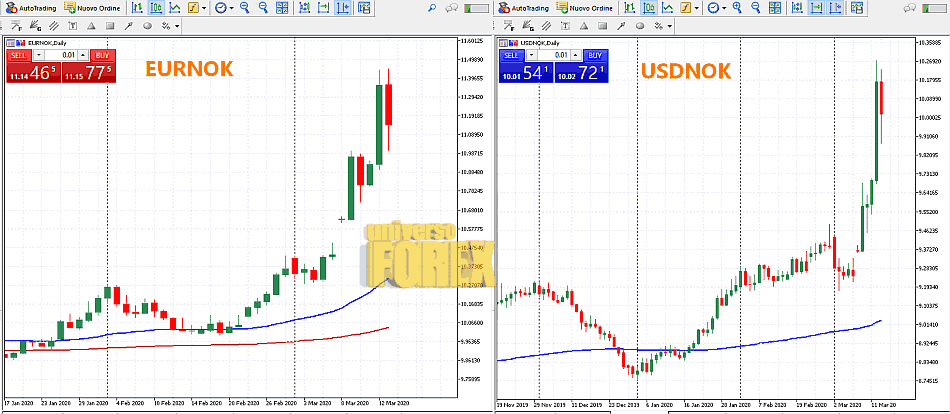Increase lot volume on EURNOK panel

coord(82,55)
